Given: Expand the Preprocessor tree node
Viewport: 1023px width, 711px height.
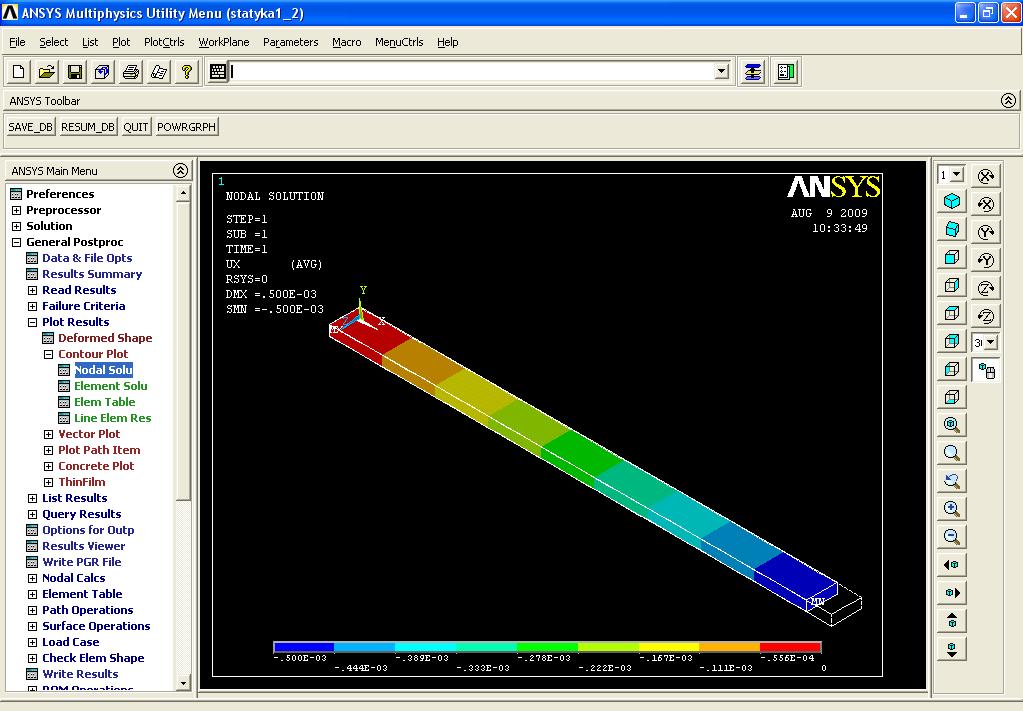Looking at the screenshot, I should (16, 210).
